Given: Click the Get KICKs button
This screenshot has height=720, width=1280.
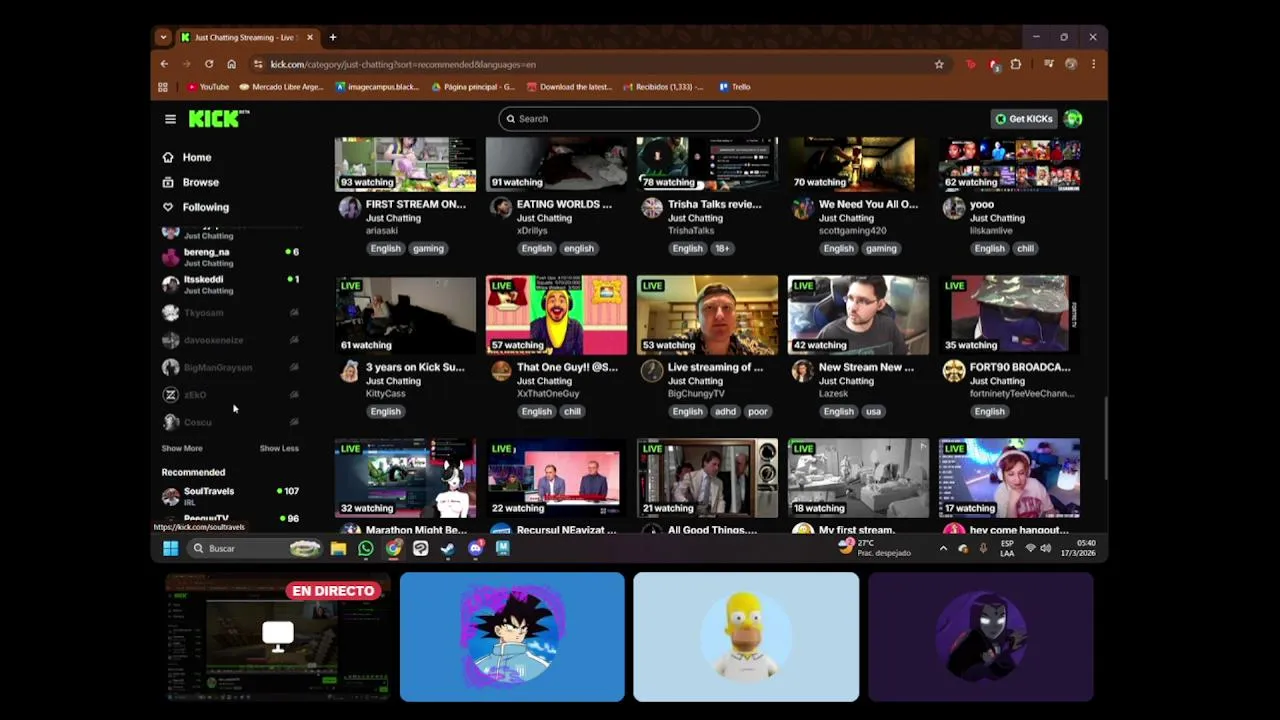Looking at the screenshot, I should click(x=1024, y=119).
